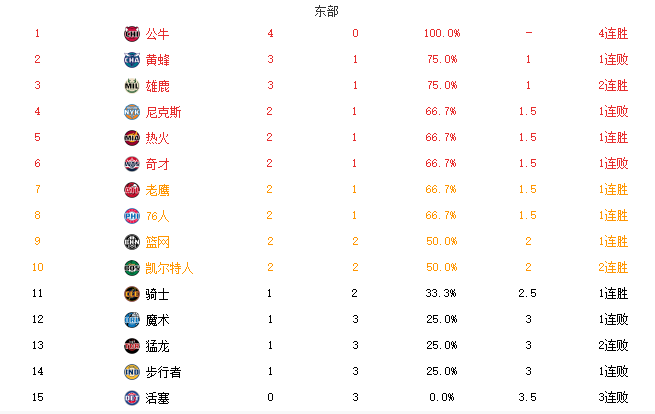Select the 东部 conference heading
This screenshot has width=655, height=414.
coord(327,11)
